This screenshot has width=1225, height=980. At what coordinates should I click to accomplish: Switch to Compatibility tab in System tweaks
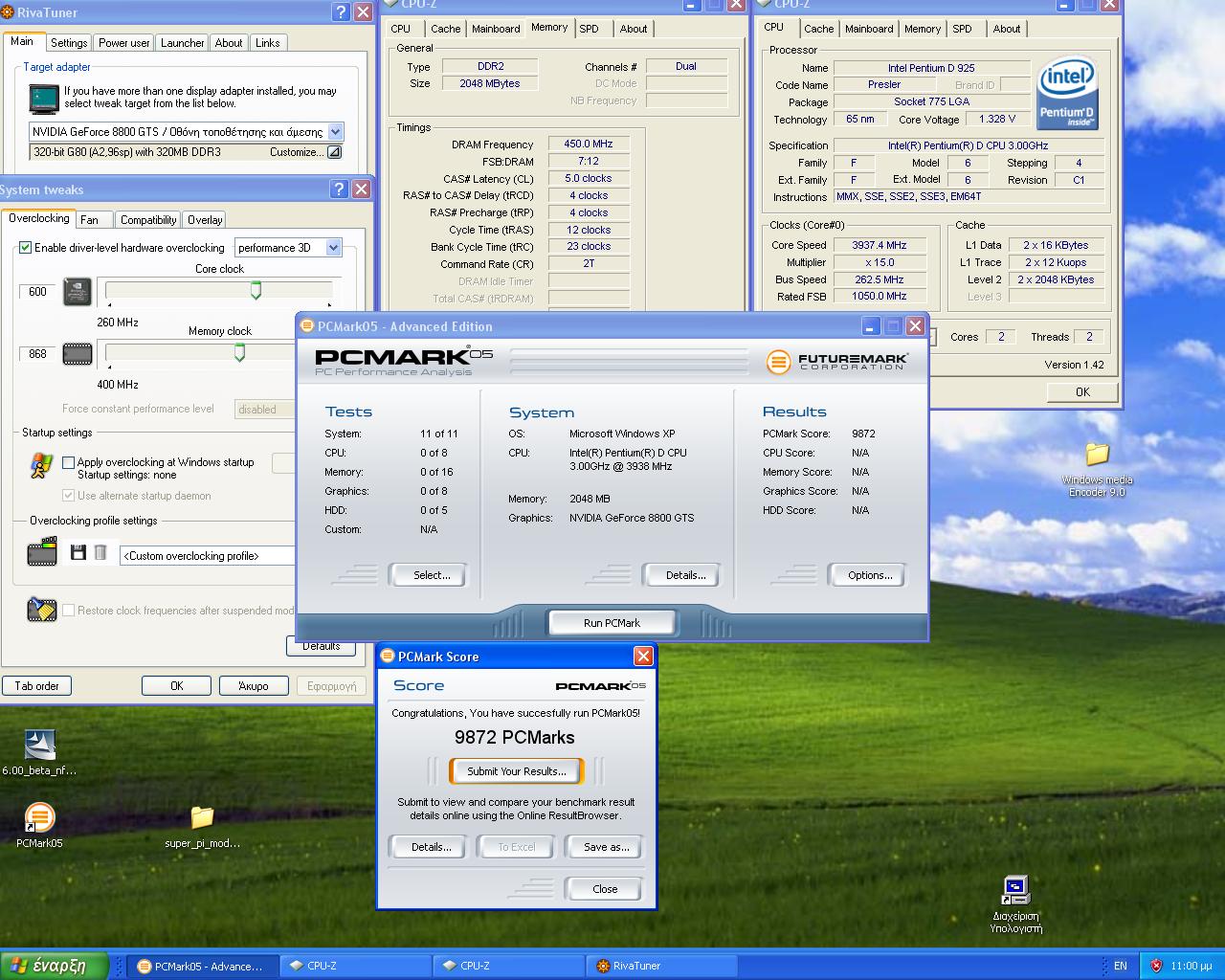coord(148,219)
